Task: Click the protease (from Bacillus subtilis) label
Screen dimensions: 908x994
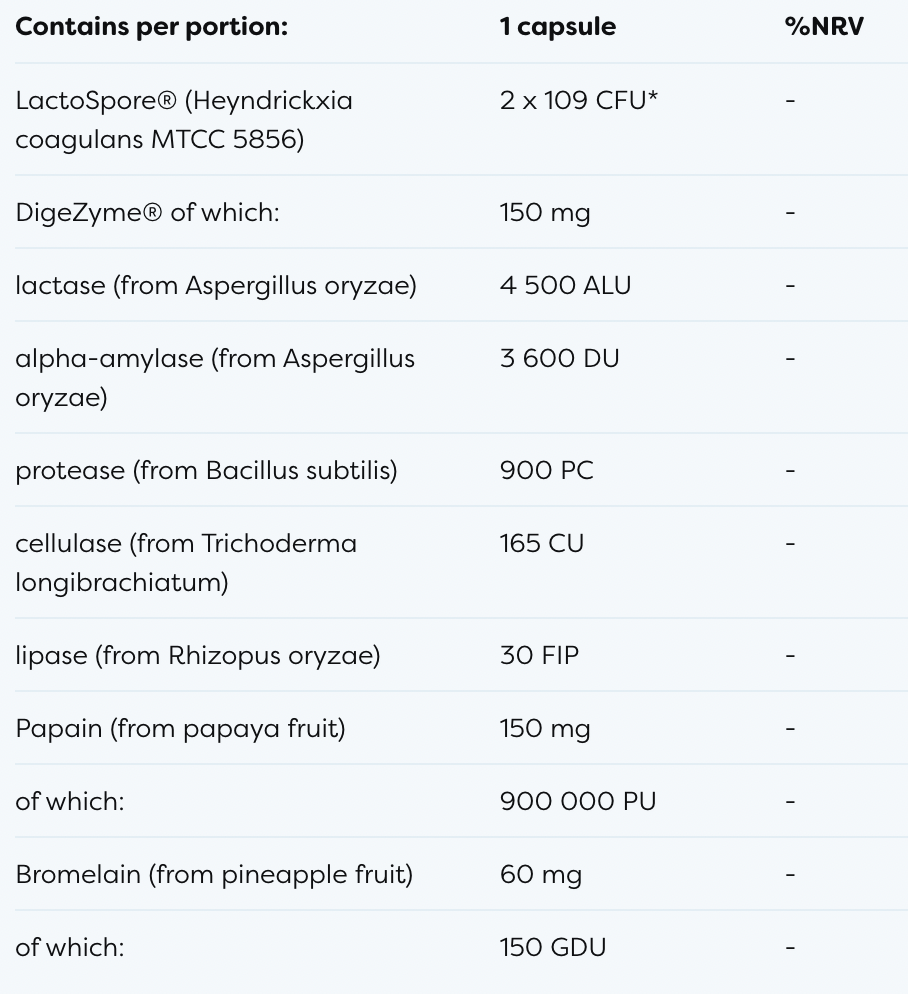Action: [206, 470]
